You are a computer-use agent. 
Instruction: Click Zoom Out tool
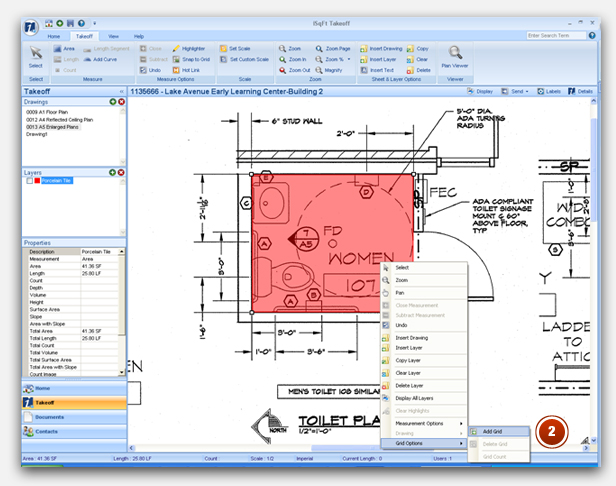tap(295, 70)
